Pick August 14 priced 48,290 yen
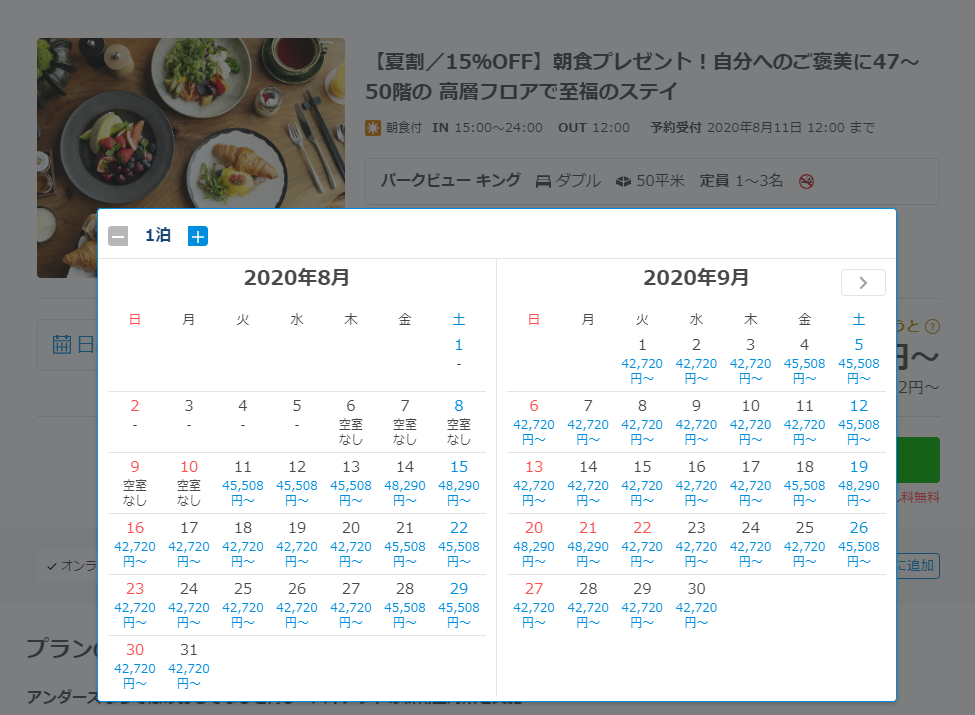Viewport: 975px width, 715px height. pyautogui.click(x=405, y=483)
